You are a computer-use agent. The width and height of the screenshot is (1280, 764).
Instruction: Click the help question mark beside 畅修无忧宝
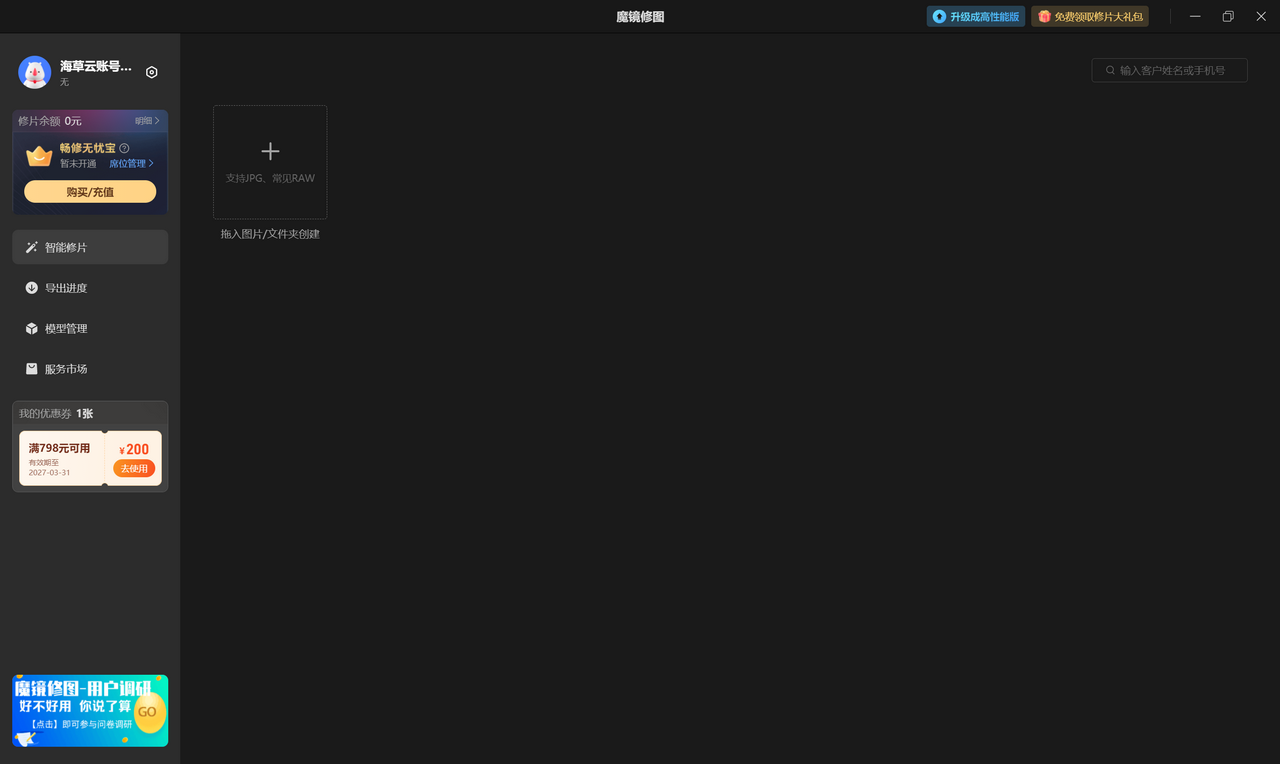124,148
